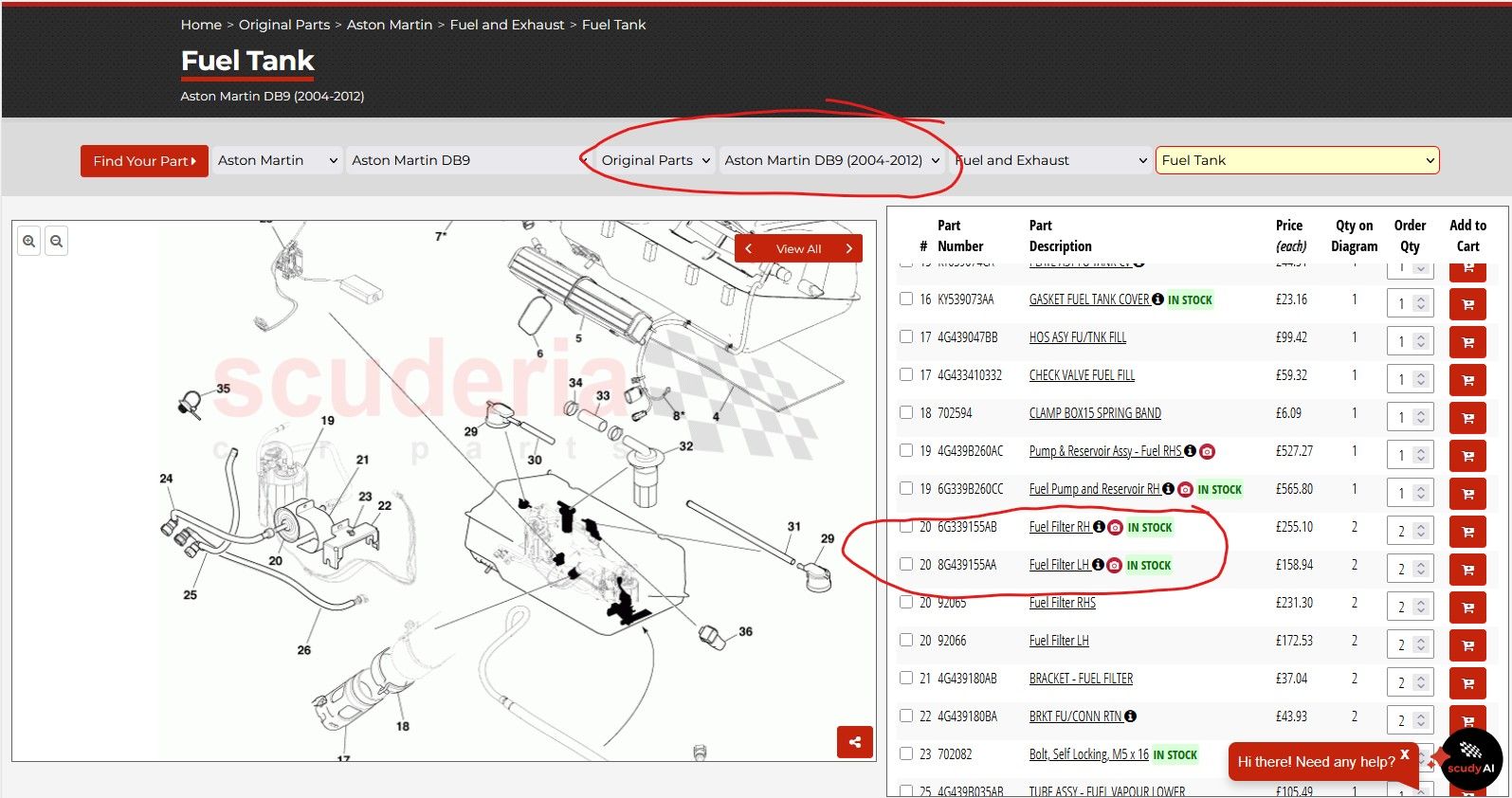This screenshot has width=1512, height=798.
Task: Tick checkbox for part 4G439180BA
Action: 906,716
